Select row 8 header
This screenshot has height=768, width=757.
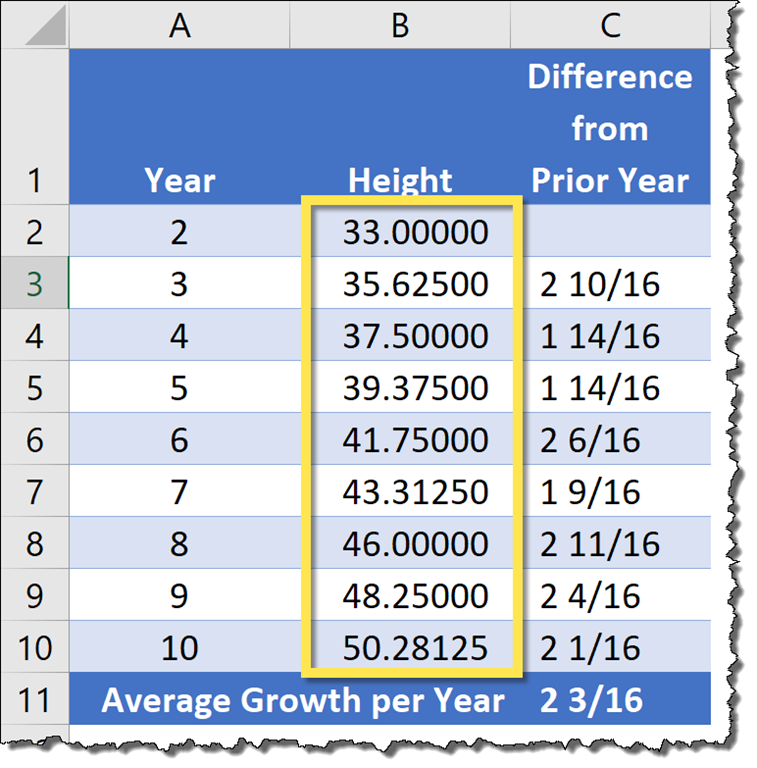click(34, 543)
